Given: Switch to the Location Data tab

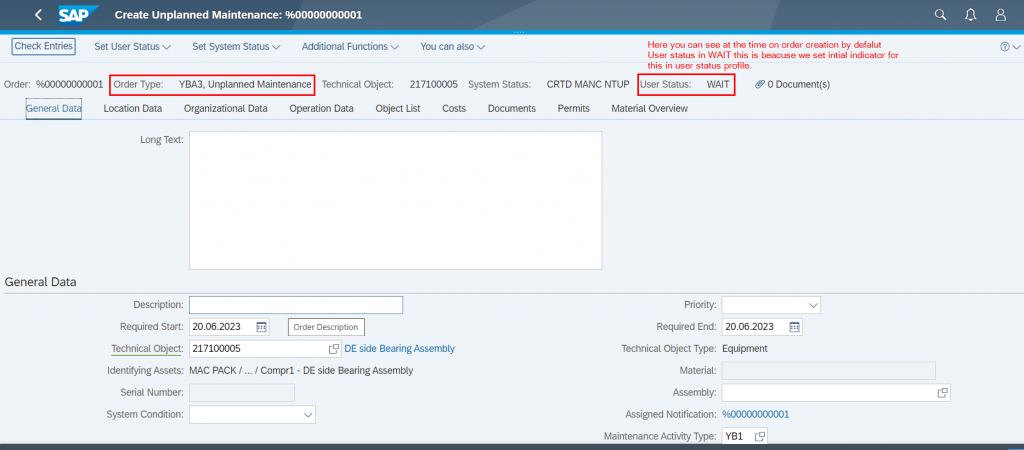Looking at the screenshot, I should coord(133,108).
